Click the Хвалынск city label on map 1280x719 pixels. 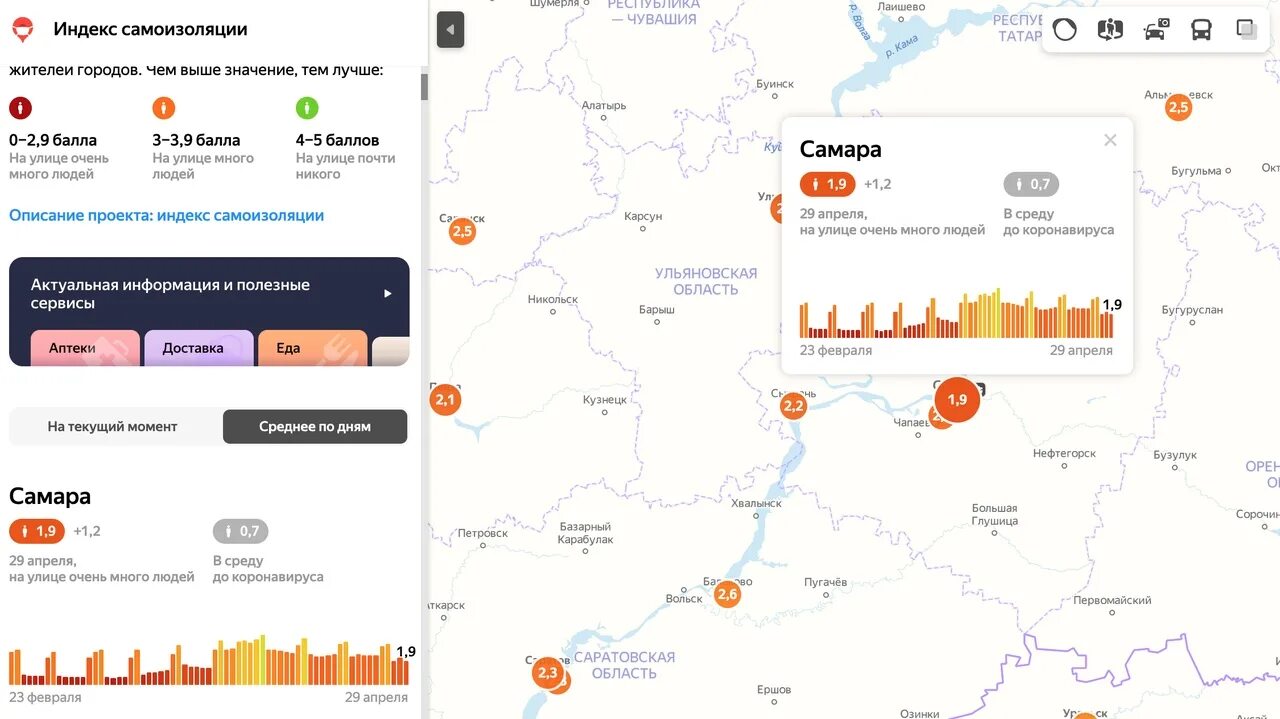point(757,503)
